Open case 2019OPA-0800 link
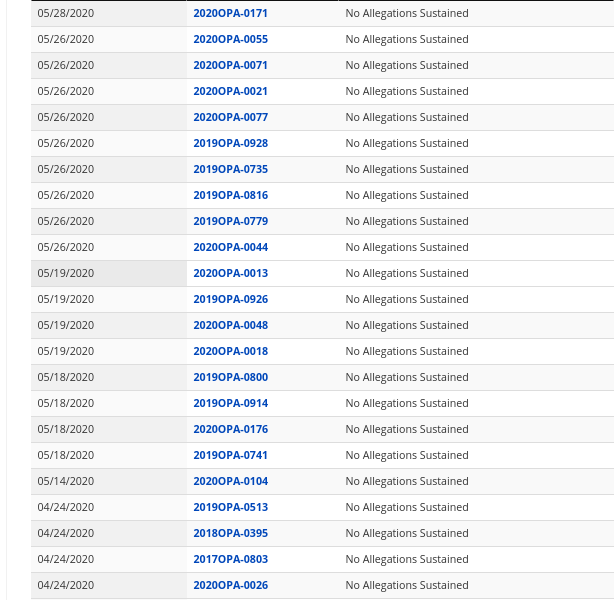This screenshot has width=616, height=600. coord(231,377)
